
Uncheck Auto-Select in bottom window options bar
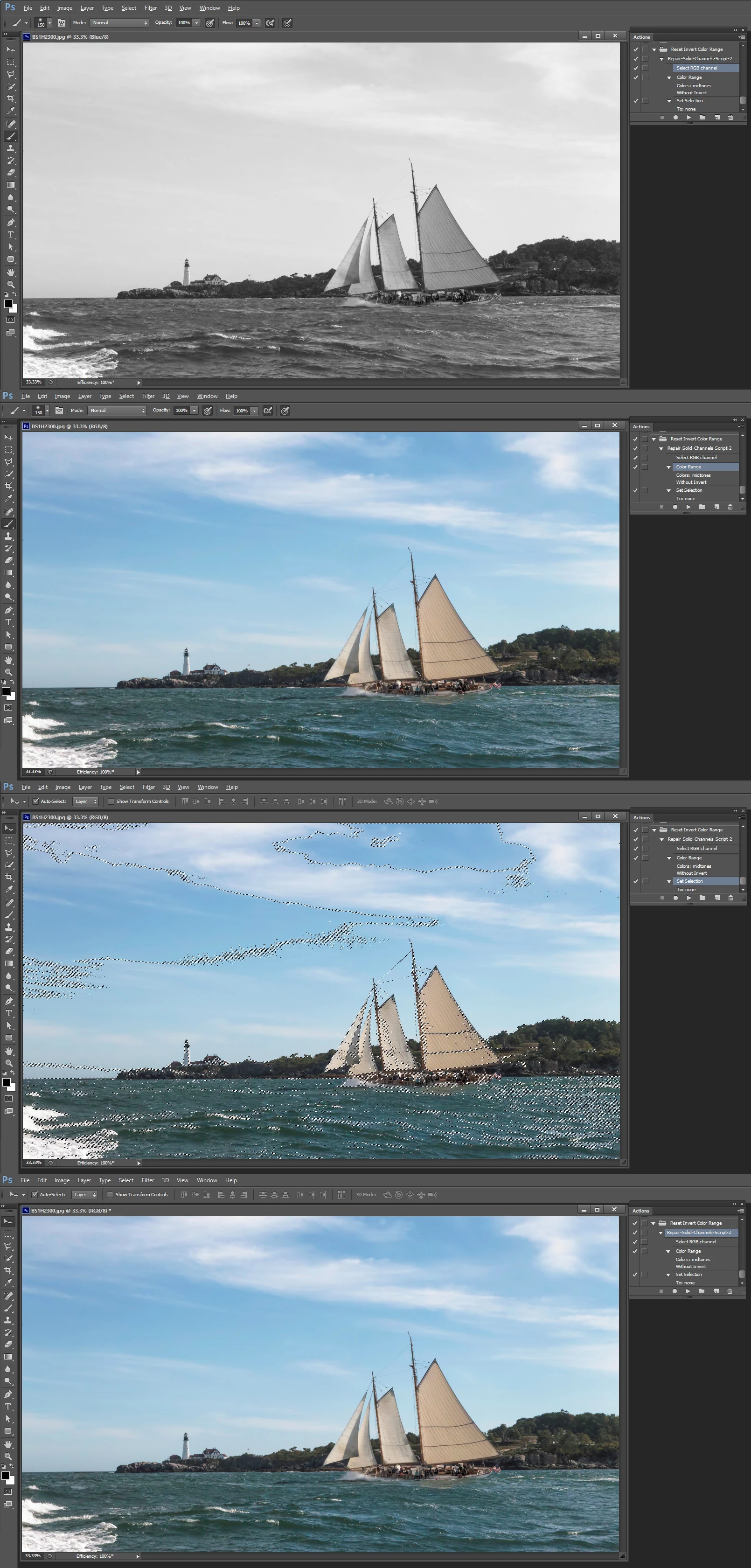pos(35,1194)
